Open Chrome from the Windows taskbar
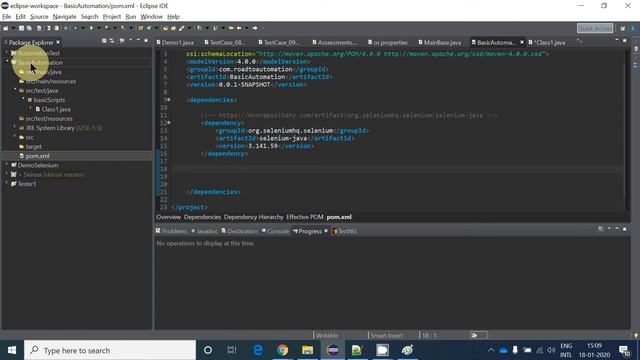The height and width of the screenshot is (360, 640). coord(282,350)
